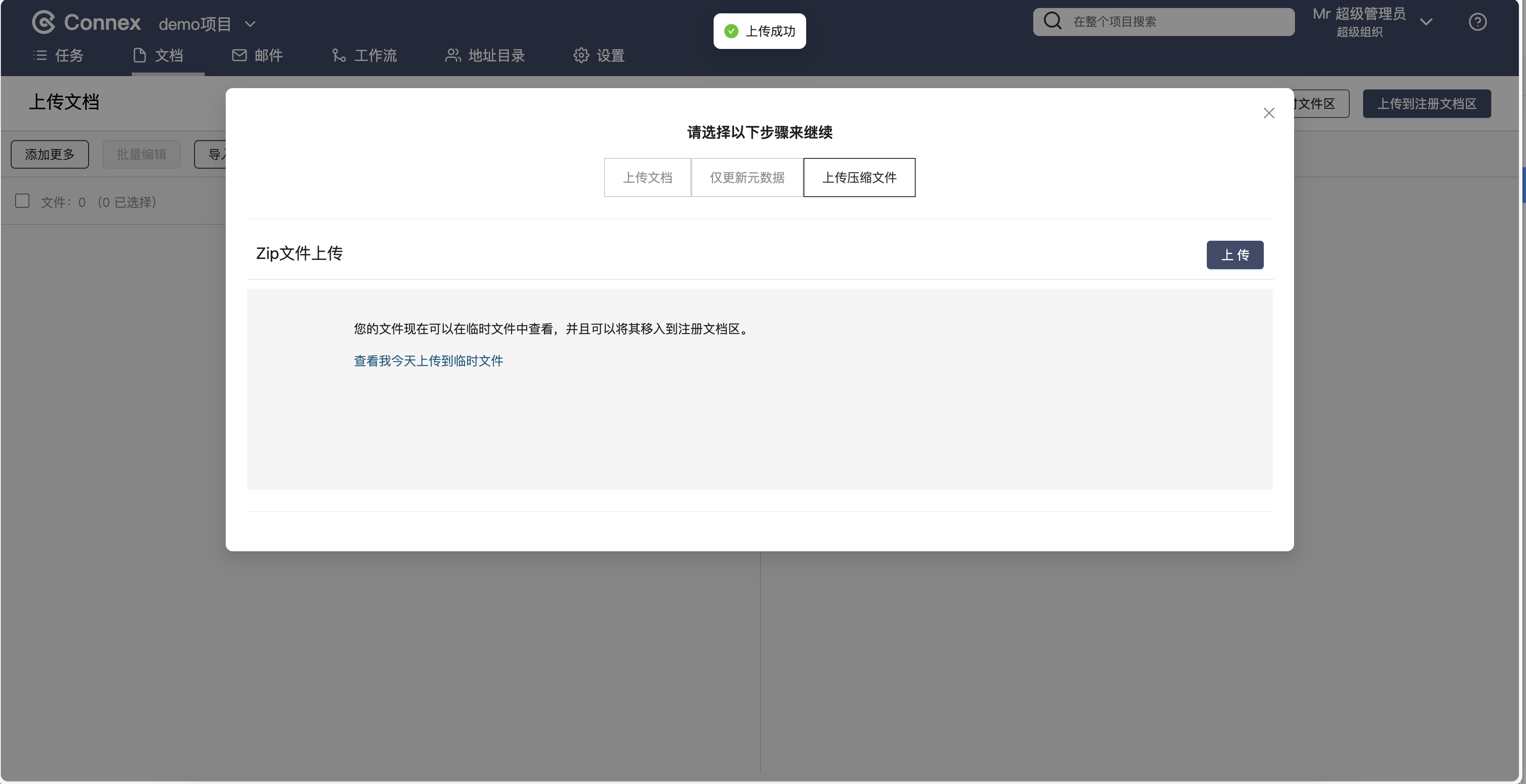Toggle the select-all files checkbox
Image resolution: width=1526 pixels, height=784 pixels.
(x=23, y=201)
